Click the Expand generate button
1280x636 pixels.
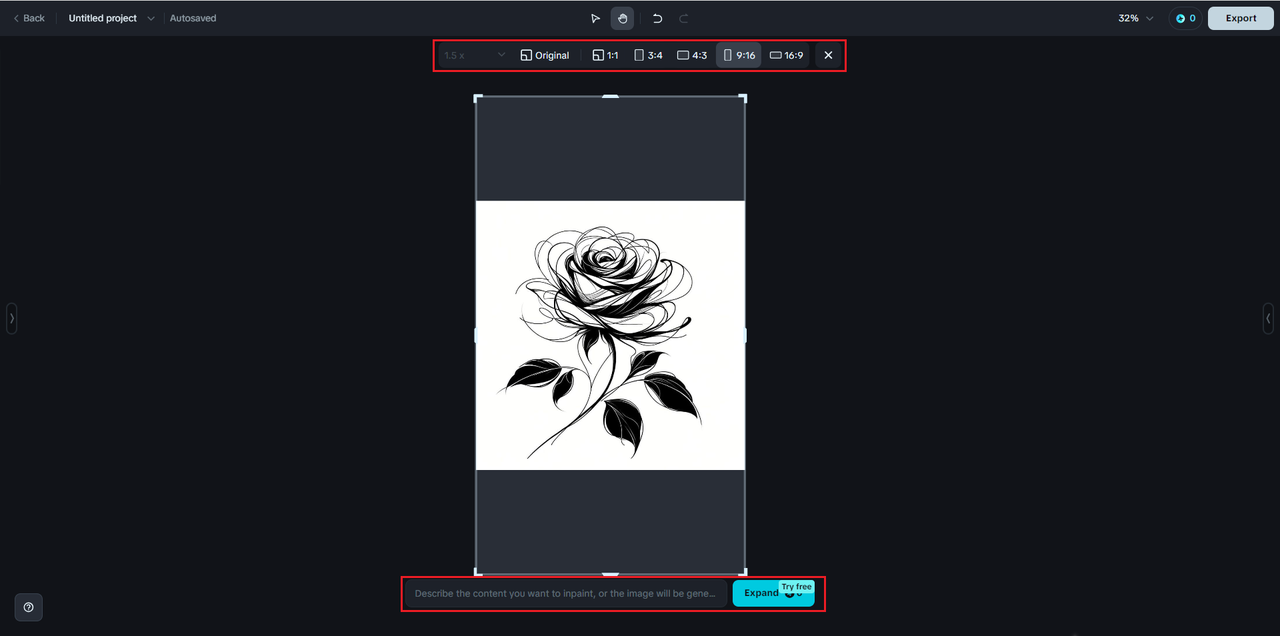pos(773,593)
